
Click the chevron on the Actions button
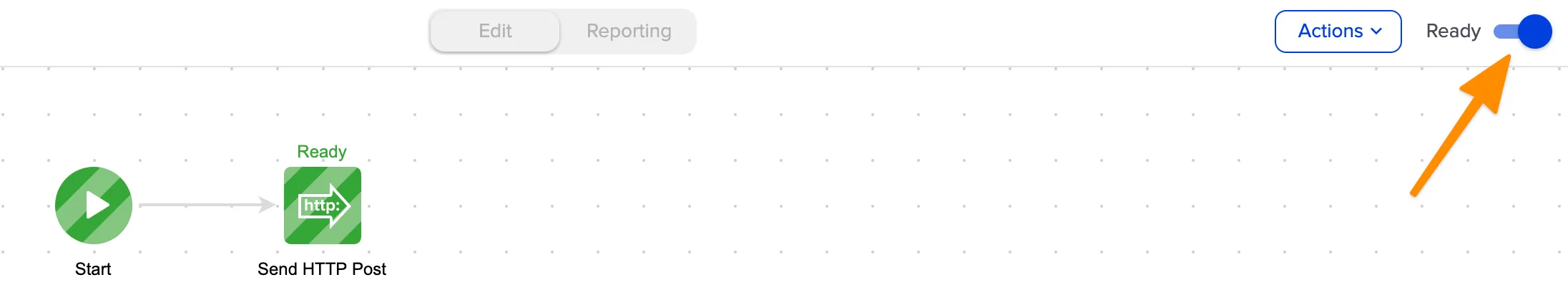coord(1376,32)
